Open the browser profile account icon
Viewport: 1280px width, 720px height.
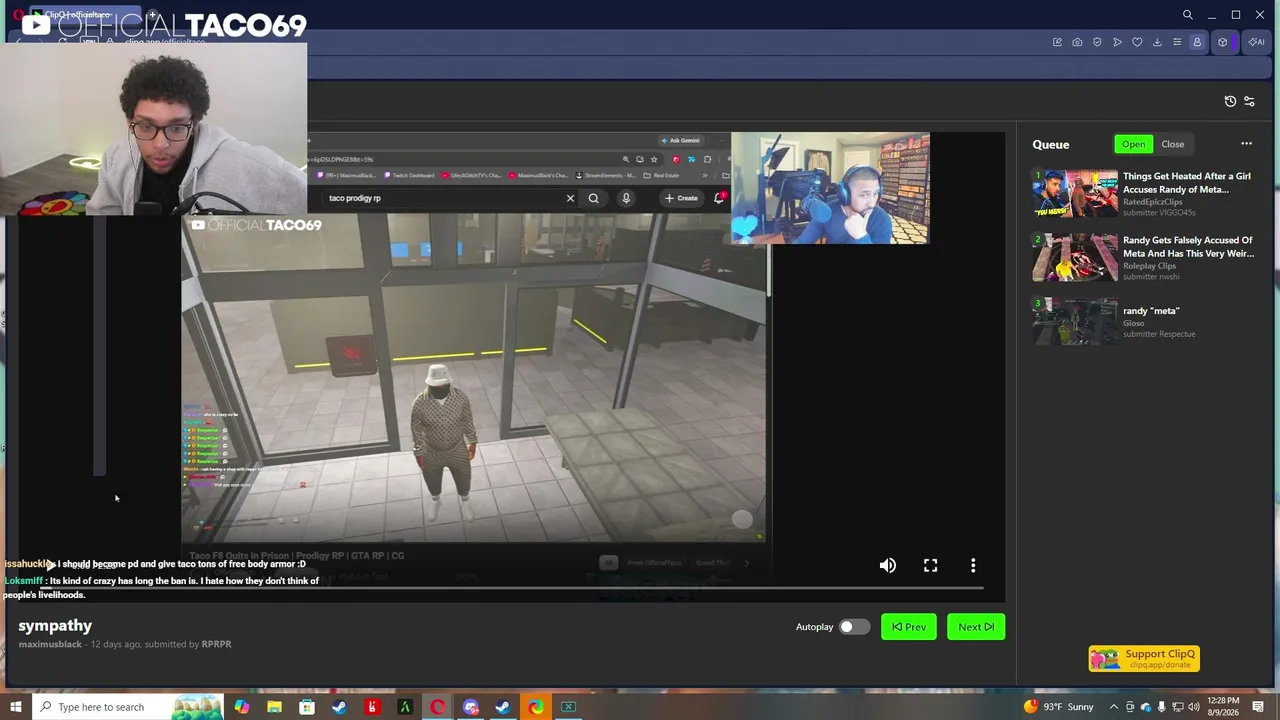coord(1197,42)
